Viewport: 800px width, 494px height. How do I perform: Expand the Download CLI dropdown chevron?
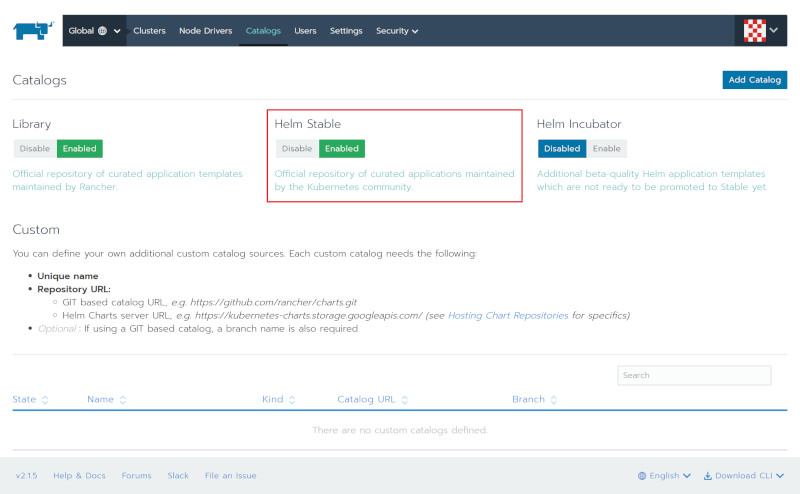(x=780, y=476)
